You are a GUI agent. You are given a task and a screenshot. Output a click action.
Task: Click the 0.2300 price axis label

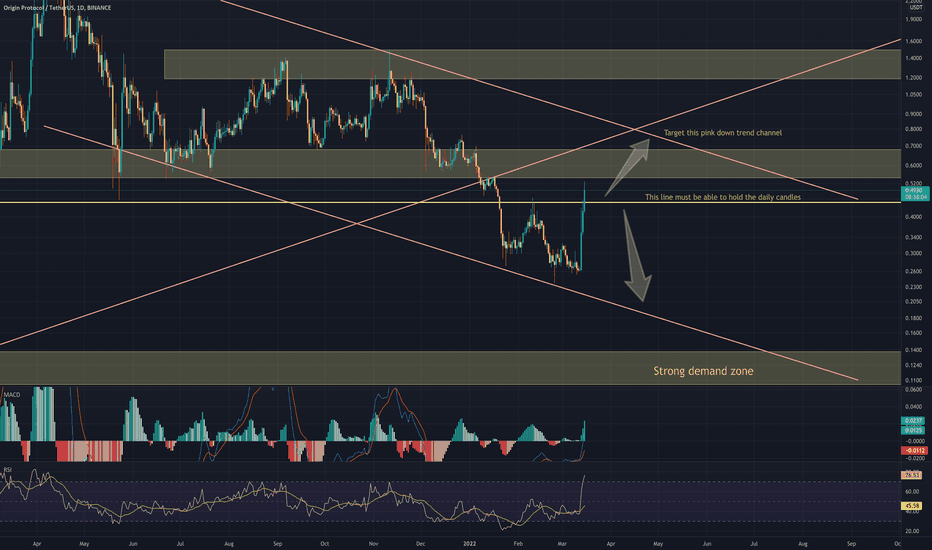914,287
